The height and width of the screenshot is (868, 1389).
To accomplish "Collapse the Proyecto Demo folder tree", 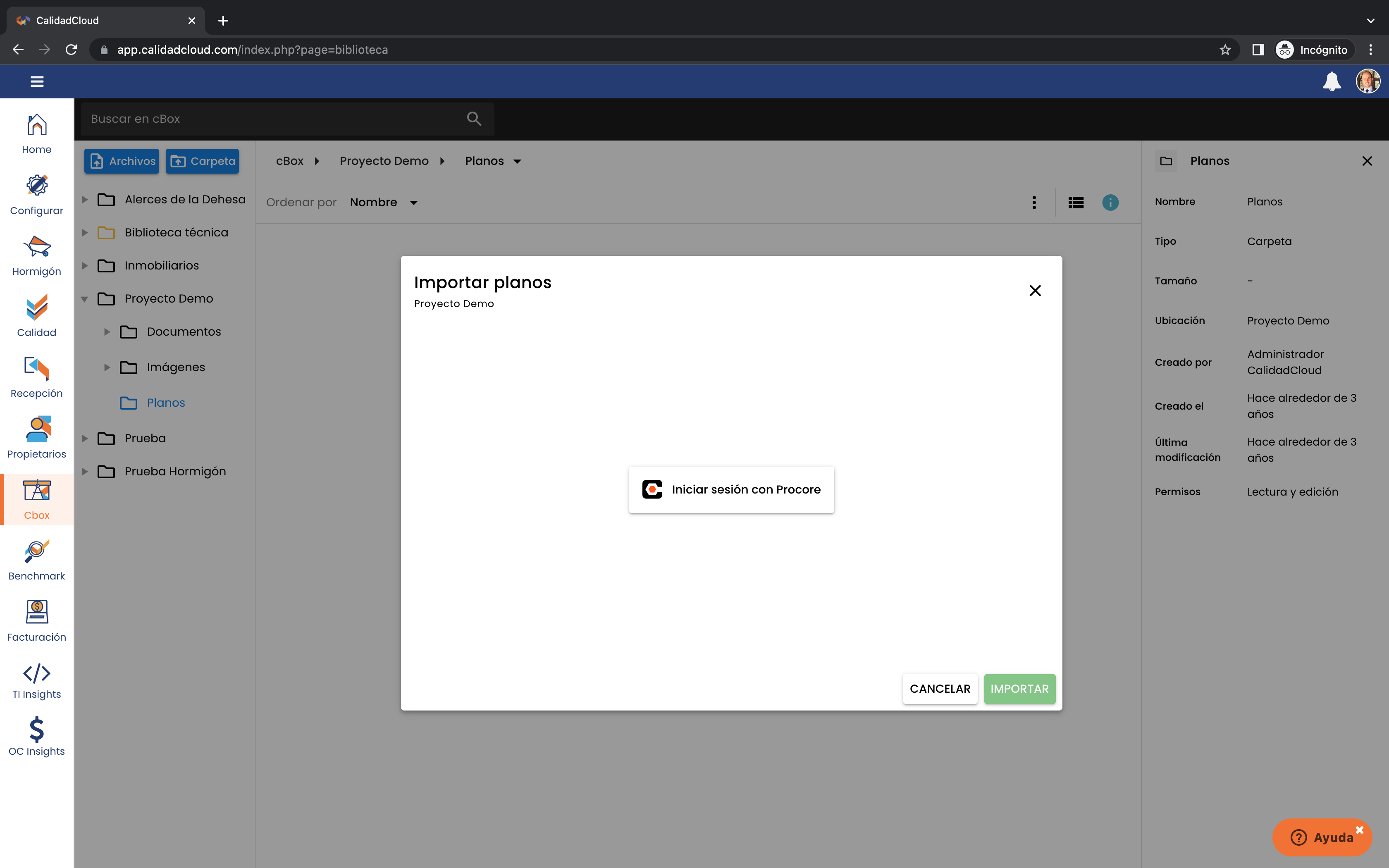I will click(85, 298).
